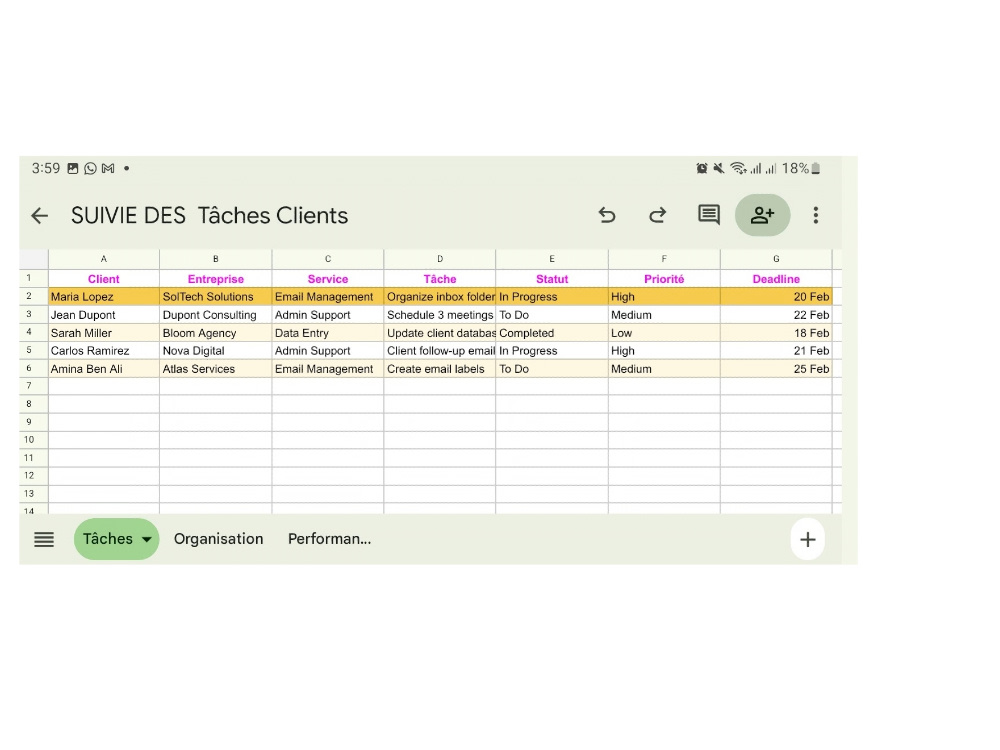Select the 25 Feb deadline cell
Screen dimensions: 1000x750
click(776, 369)
